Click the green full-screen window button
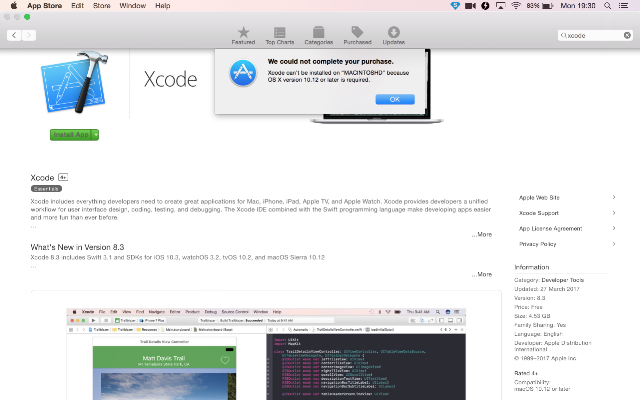Screen dimensions: 640x400 coord(27,17)
